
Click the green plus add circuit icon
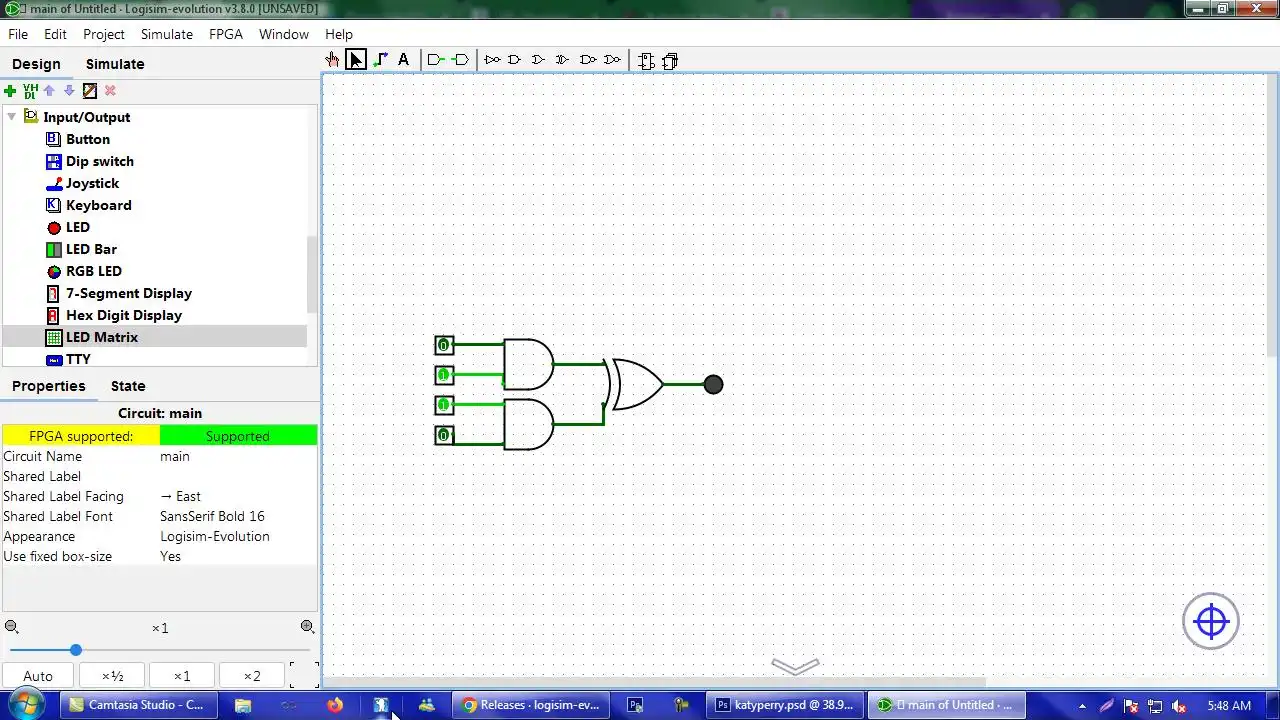click(x=10, y=91)
